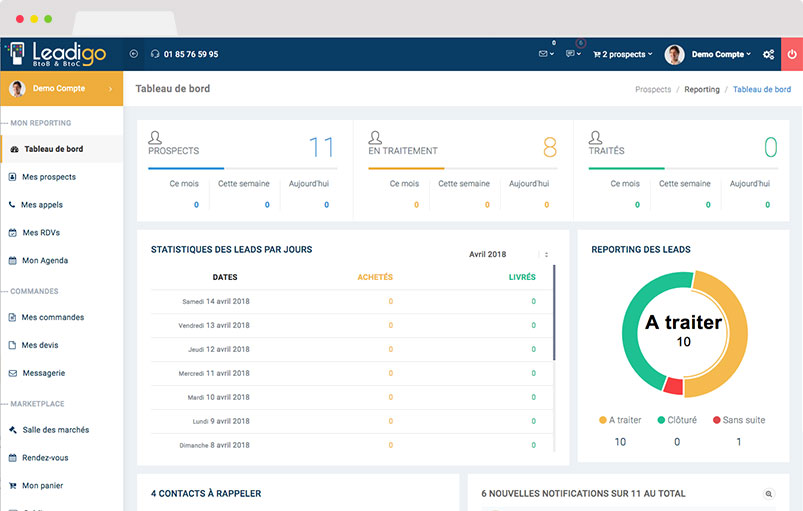Image resolution: width=803 pixels, height=511 pixels.
Task: Click the headset phone support icon
Action: [x=155, y=54]
